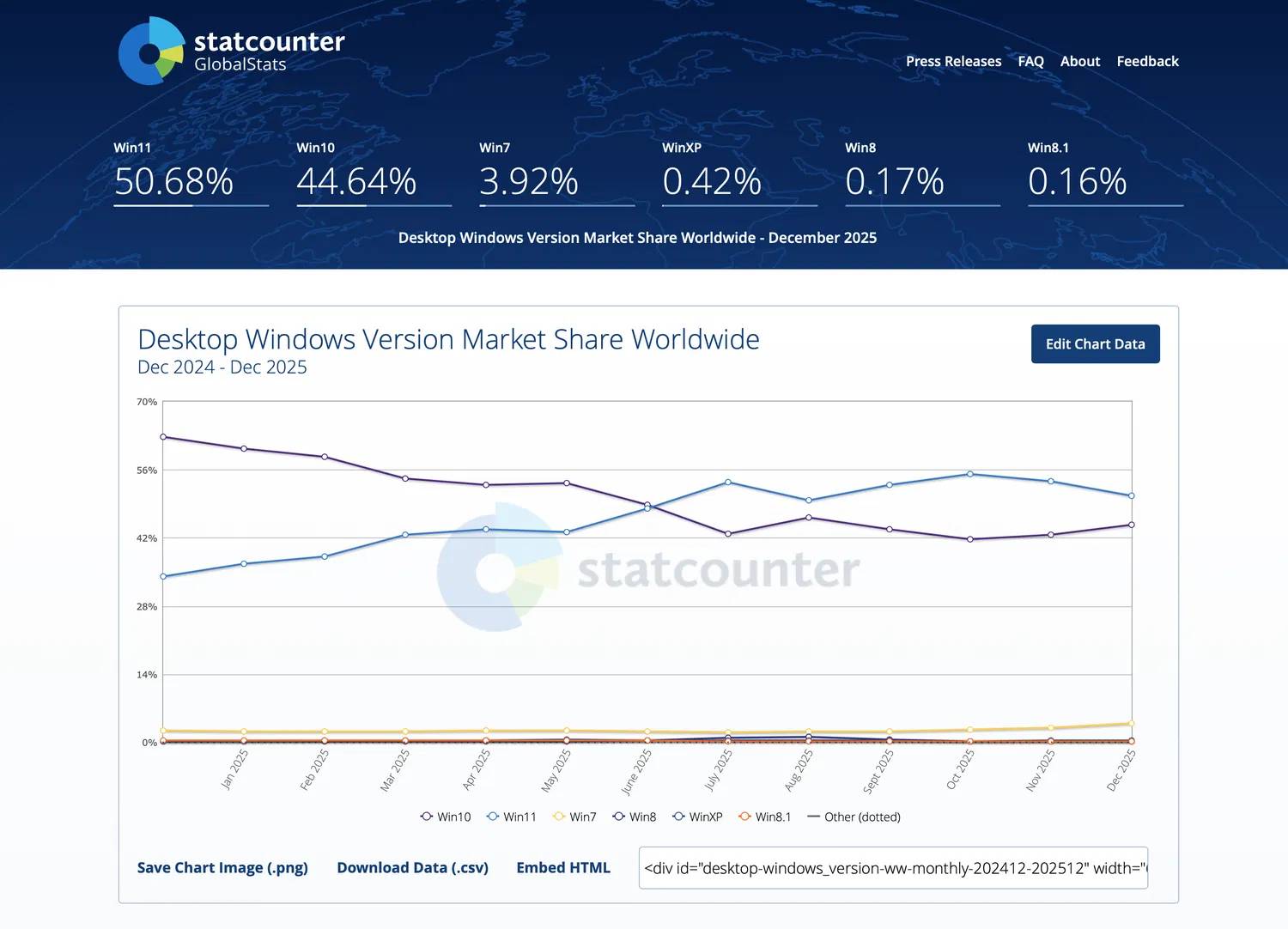Image resolution: width=1288 pixels, height=929 pixels.
Task: Click the Win10 data point for Dec 2025
Action: [x=1131, y=525]
